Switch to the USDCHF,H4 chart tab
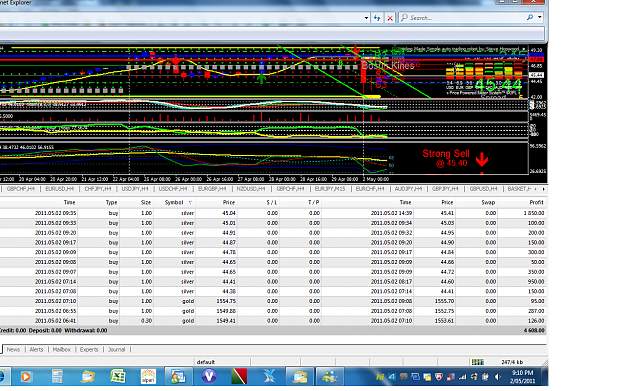Image resolution: width=625 pixels, height=391 pixels. coord(173,189)
